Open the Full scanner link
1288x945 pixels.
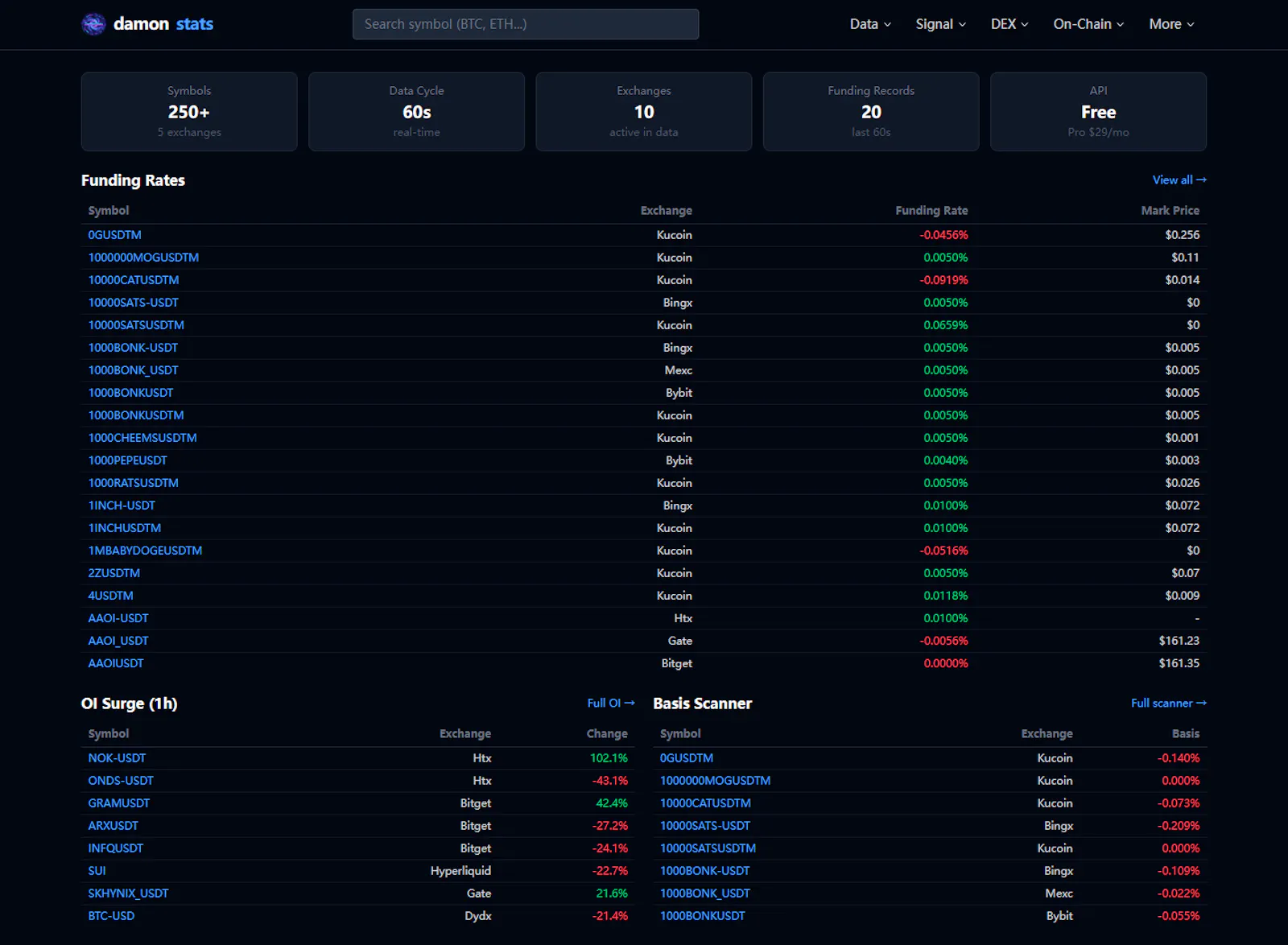(1169, 704)
